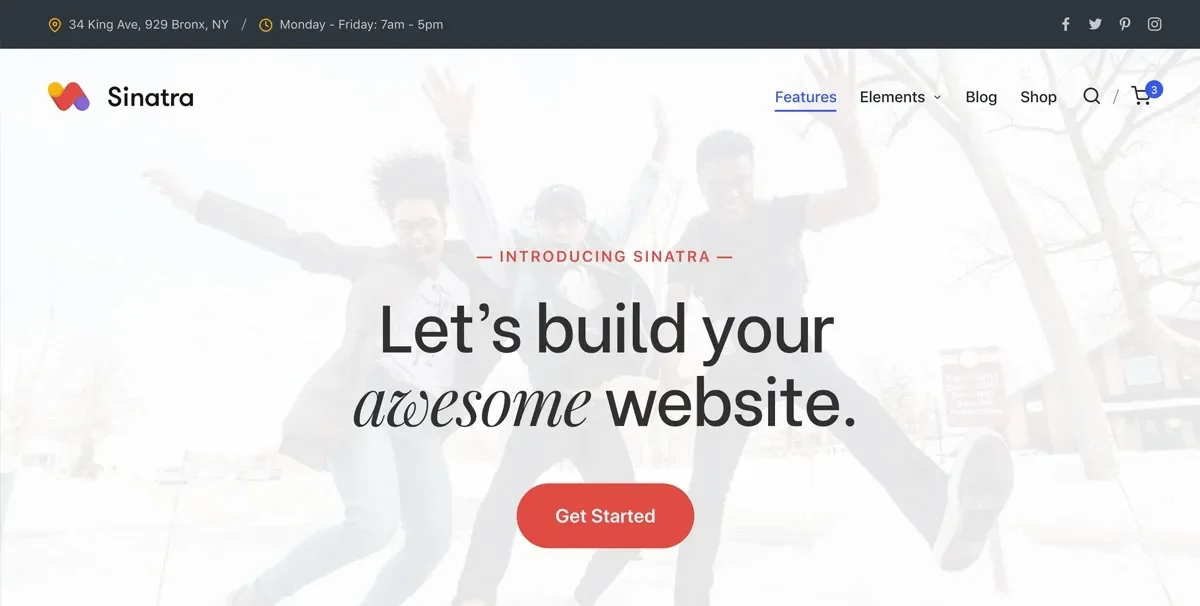Go to the Features menu item
Image resolution: width=1200 pixels, height=606 pixels.
coord(806,97)
